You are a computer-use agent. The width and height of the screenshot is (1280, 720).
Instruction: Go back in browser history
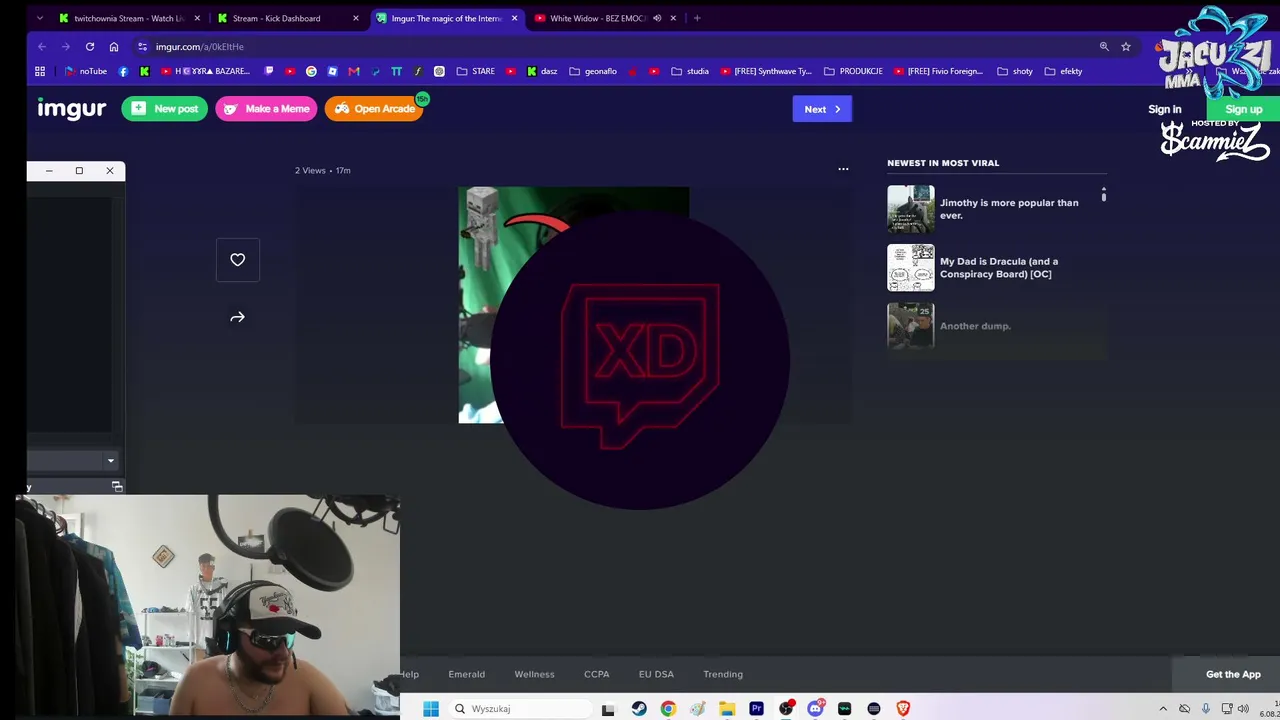click(x=42, y=47)
